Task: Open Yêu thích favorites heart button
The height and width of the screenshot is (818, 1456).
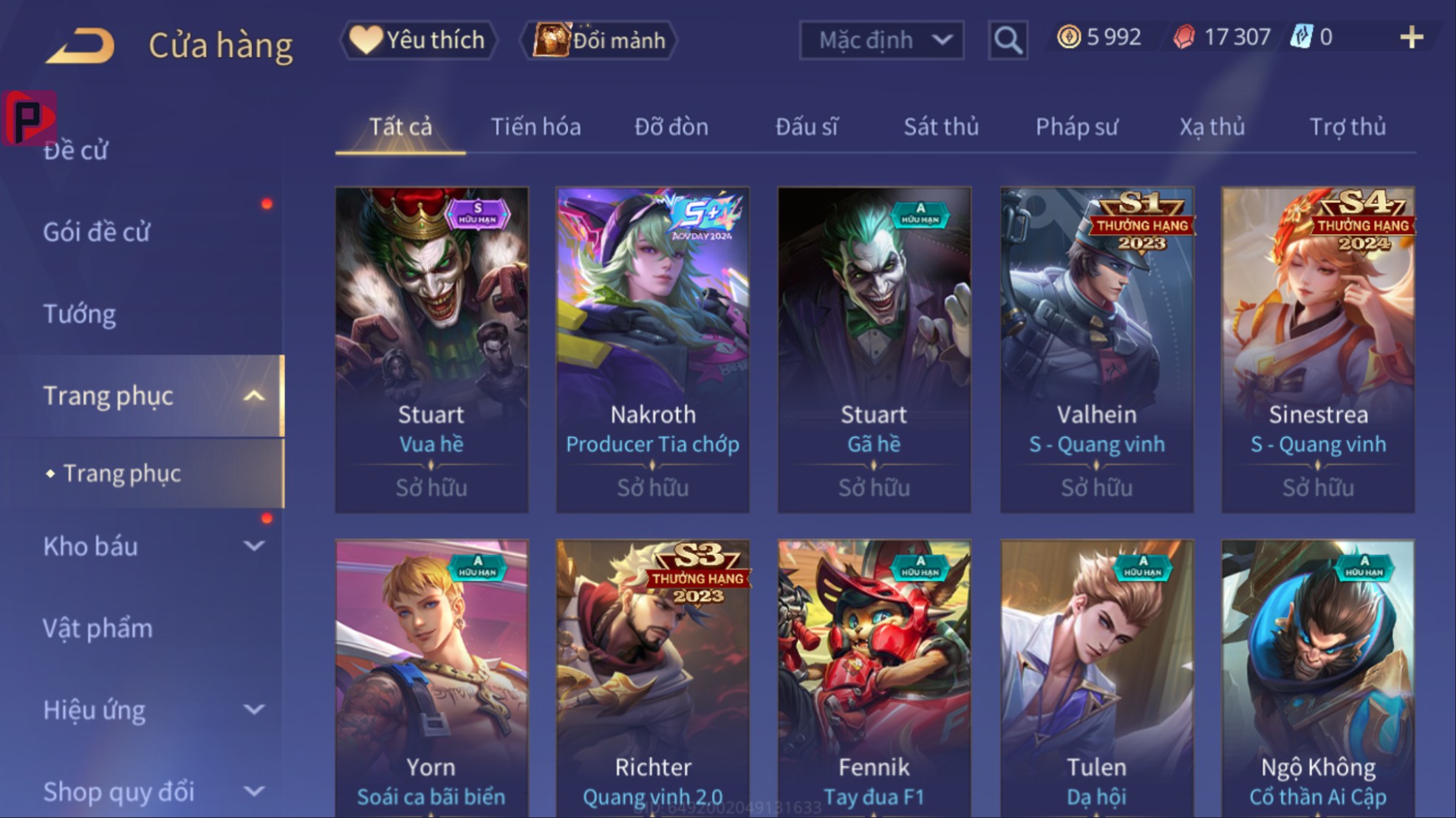Action: (417, 40)
